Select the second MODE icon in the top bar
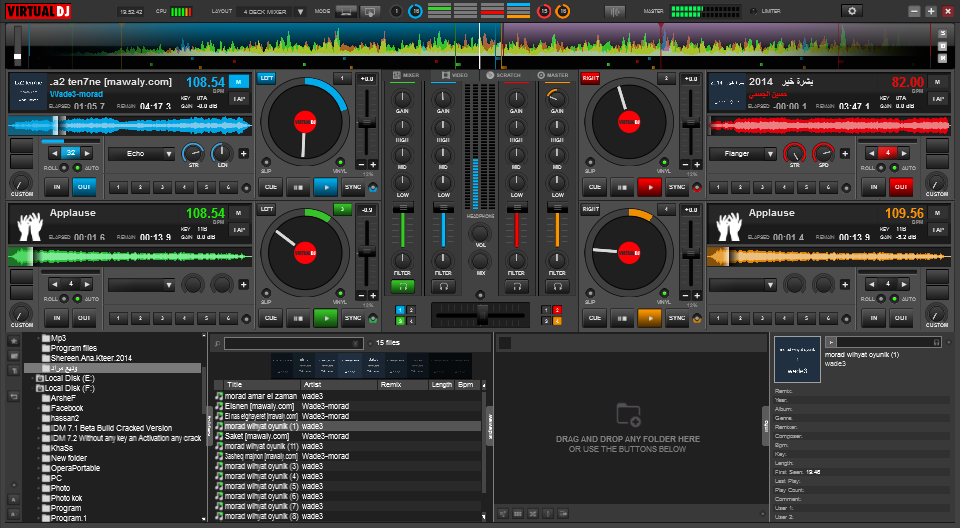The image size is (960, 528). [x=370, y=11]
